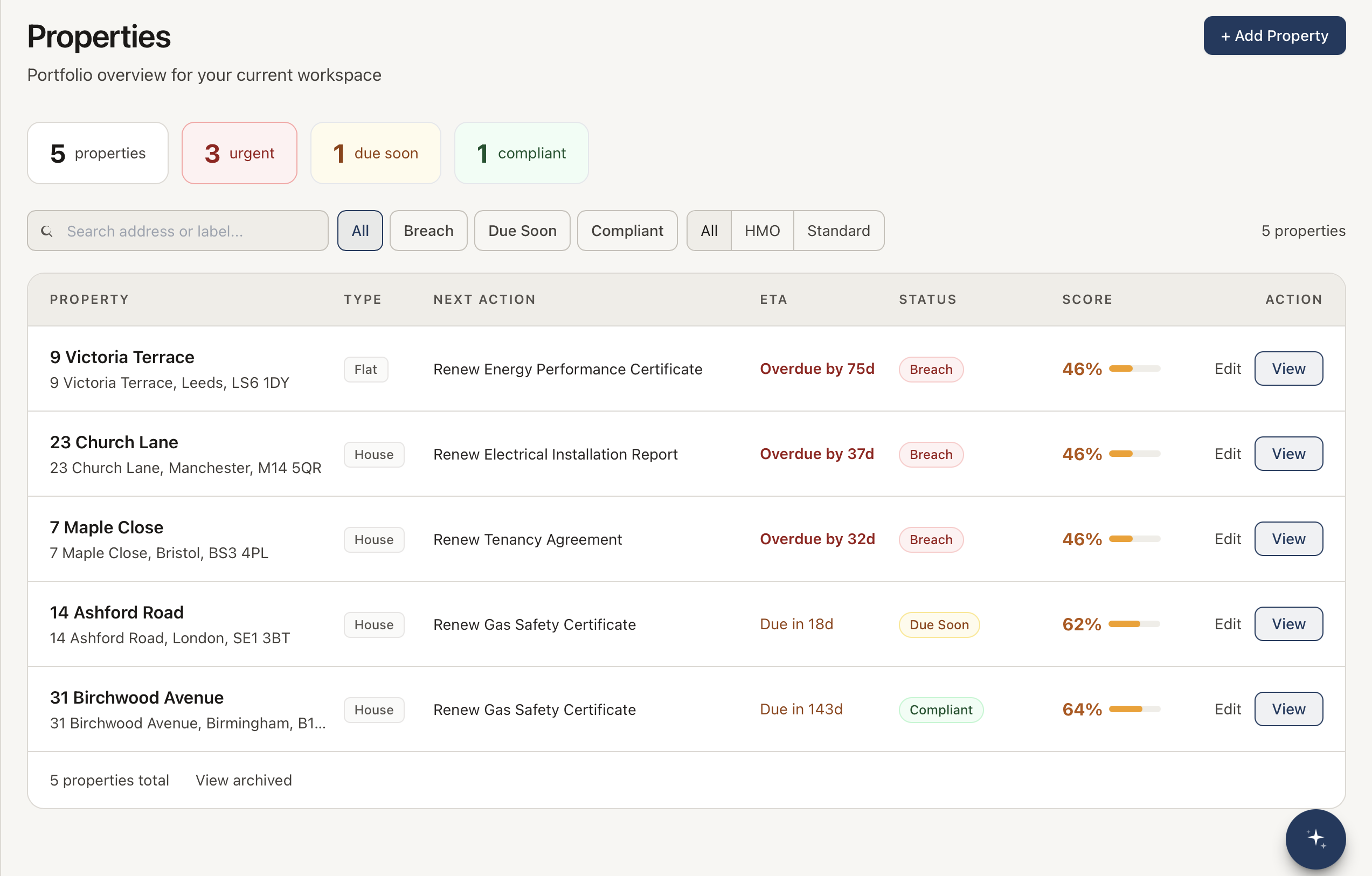Screen dimensions: 1372x876
Task: Open the All status filter
Action: 360,231
